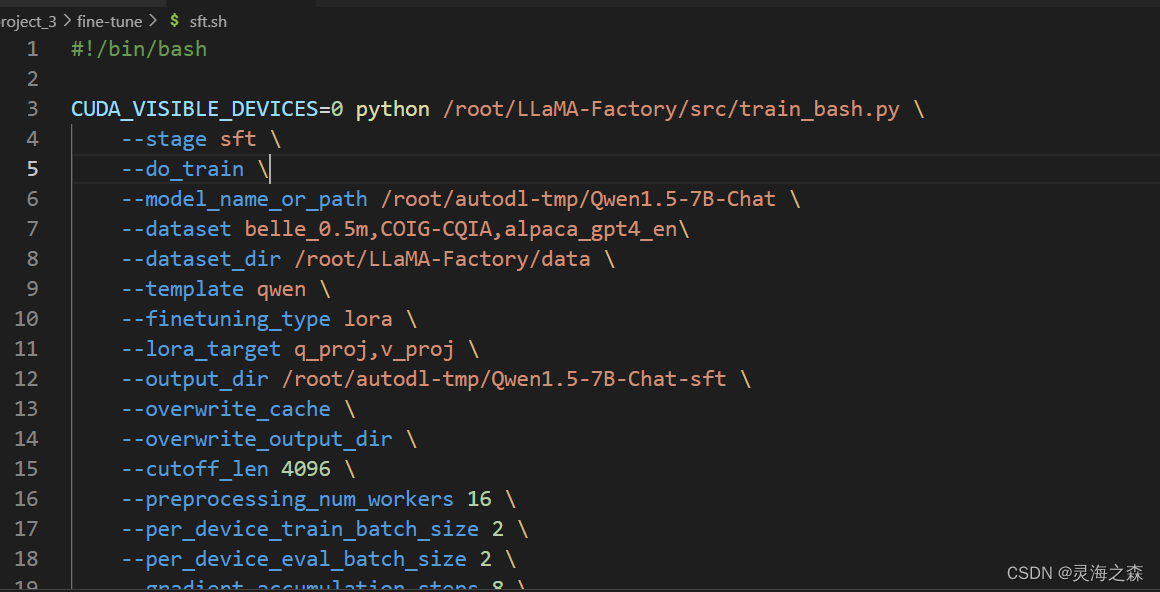1160x592 pixels.
Task: Click line number 15 in the gutter
Action: coord(26,469)
